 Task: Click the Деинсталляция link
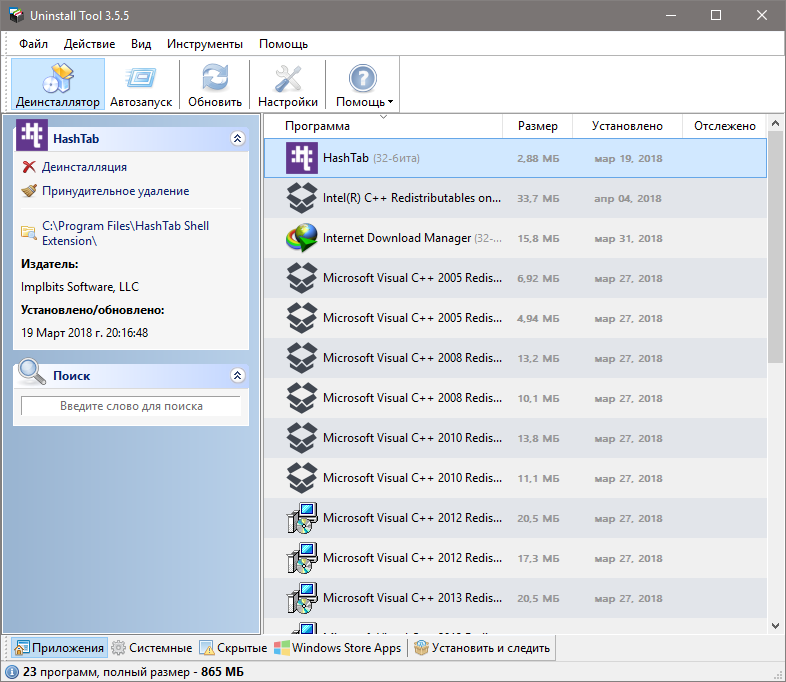84,167
